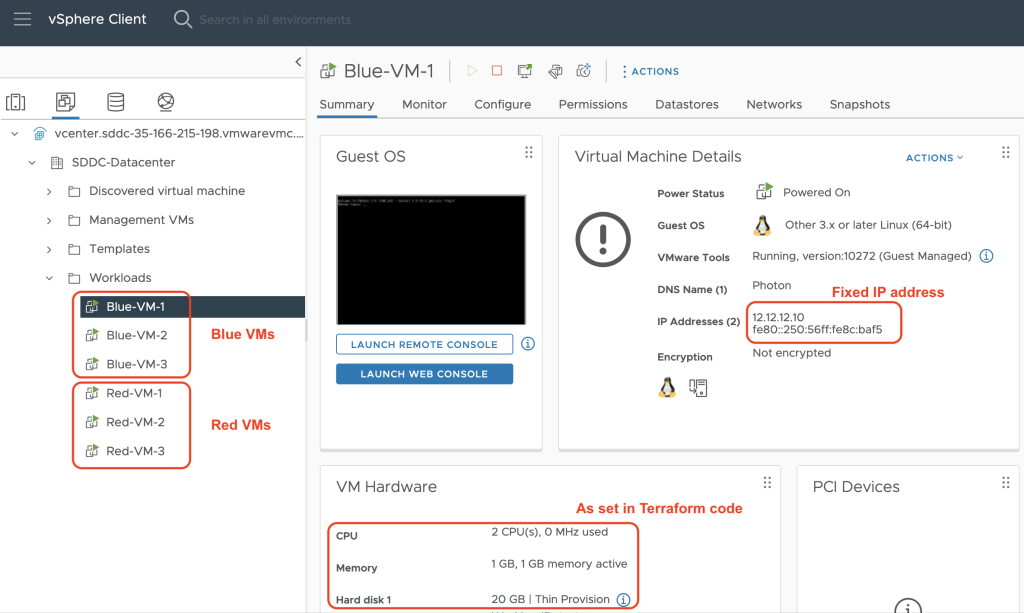Image resolution: width=1024 pixels, height=613 pixels.
Task: Switch to VMs and Templates view icon
Action: (x=65, y=102)
